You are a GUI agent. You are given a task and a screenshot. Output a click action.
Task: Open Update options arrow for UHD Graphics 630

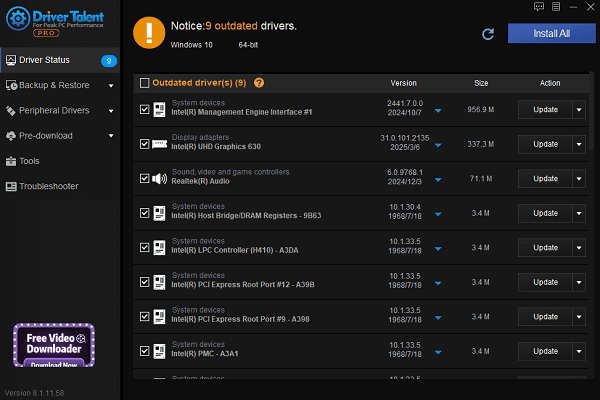pyautogui.click(x=579, y=144)
